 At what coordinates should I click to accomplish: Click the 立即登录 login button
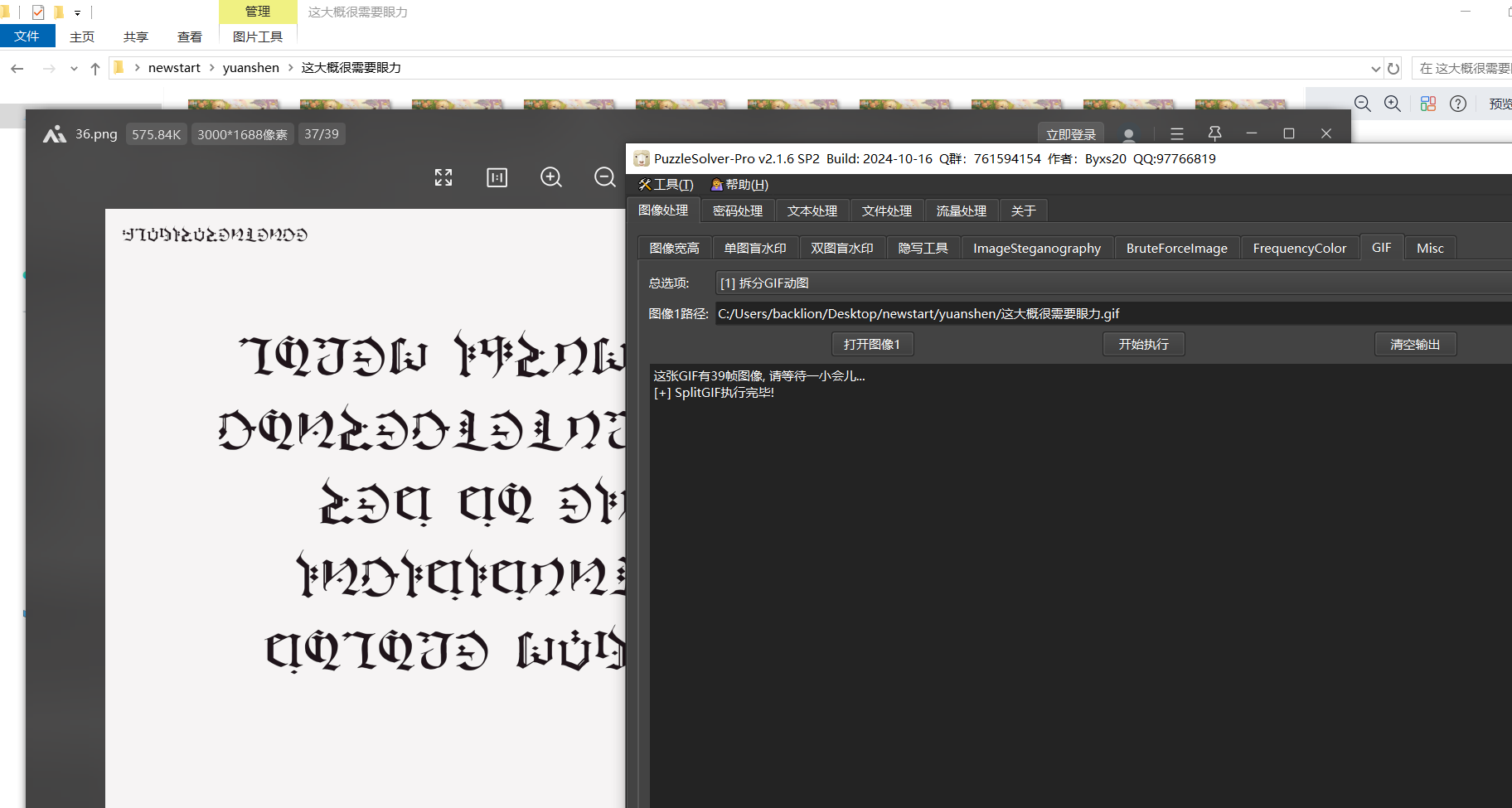(x=1070, y=134)
